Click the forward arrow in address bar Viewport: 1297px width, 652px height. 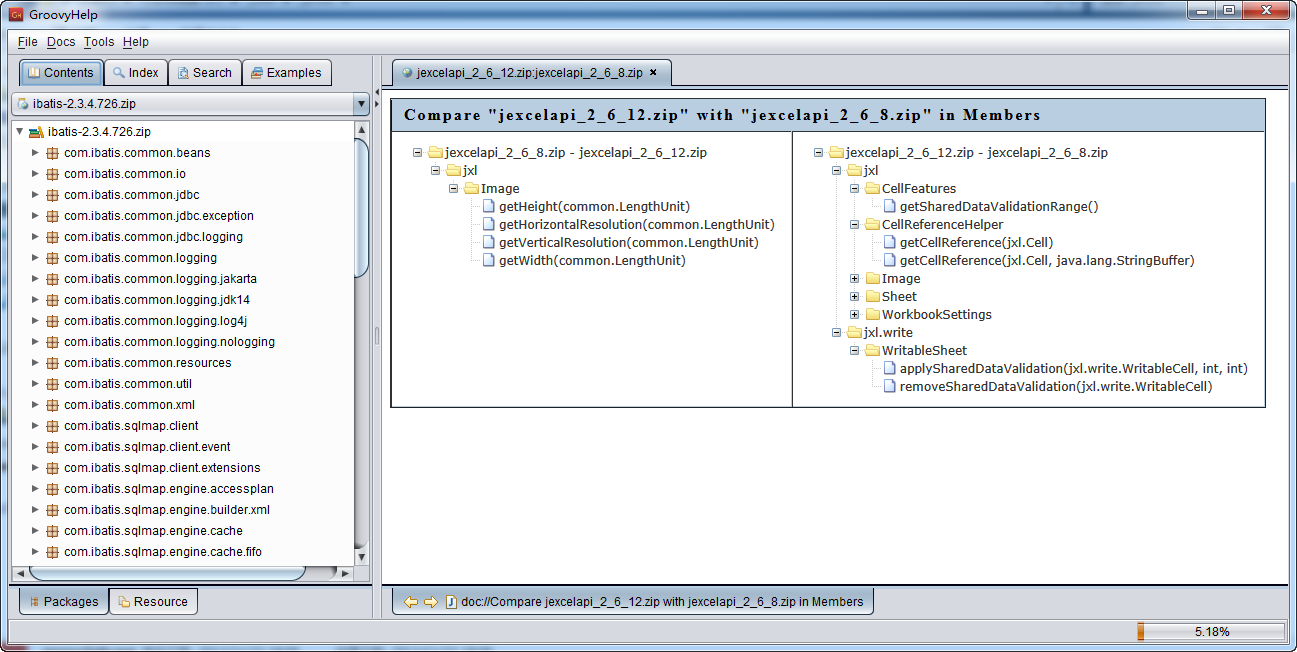tap(430, 602)
